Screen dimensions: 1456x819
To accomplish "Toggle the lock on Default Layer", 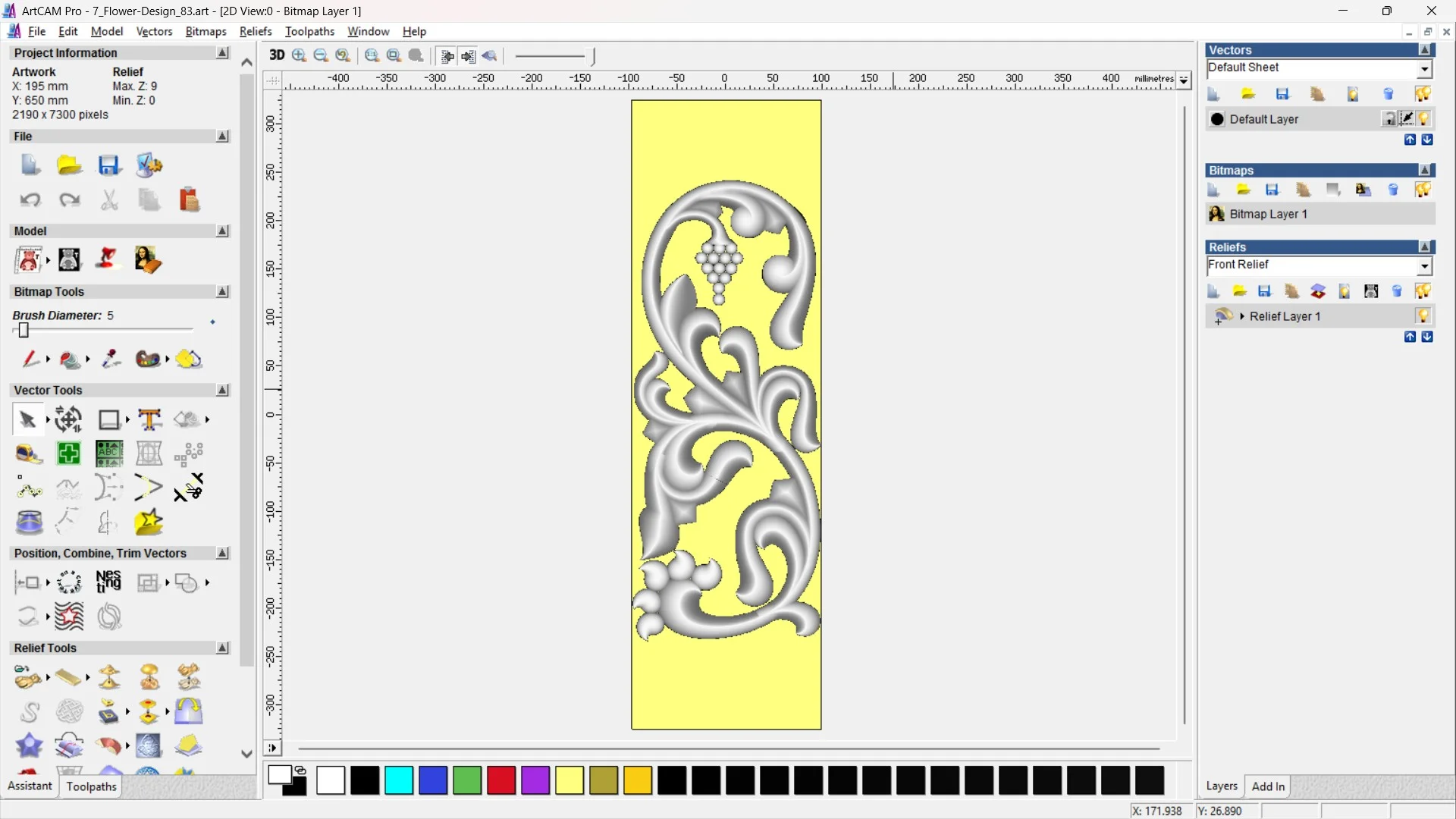I will click(x=1389, y=118).
